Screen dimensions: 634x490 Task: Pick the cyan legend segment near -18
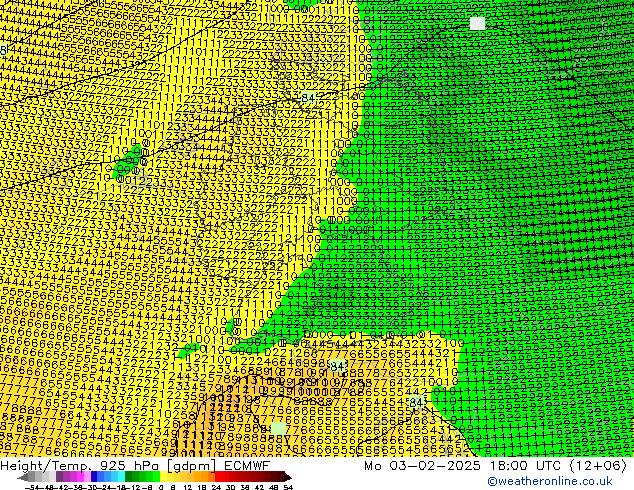point(121,477)
